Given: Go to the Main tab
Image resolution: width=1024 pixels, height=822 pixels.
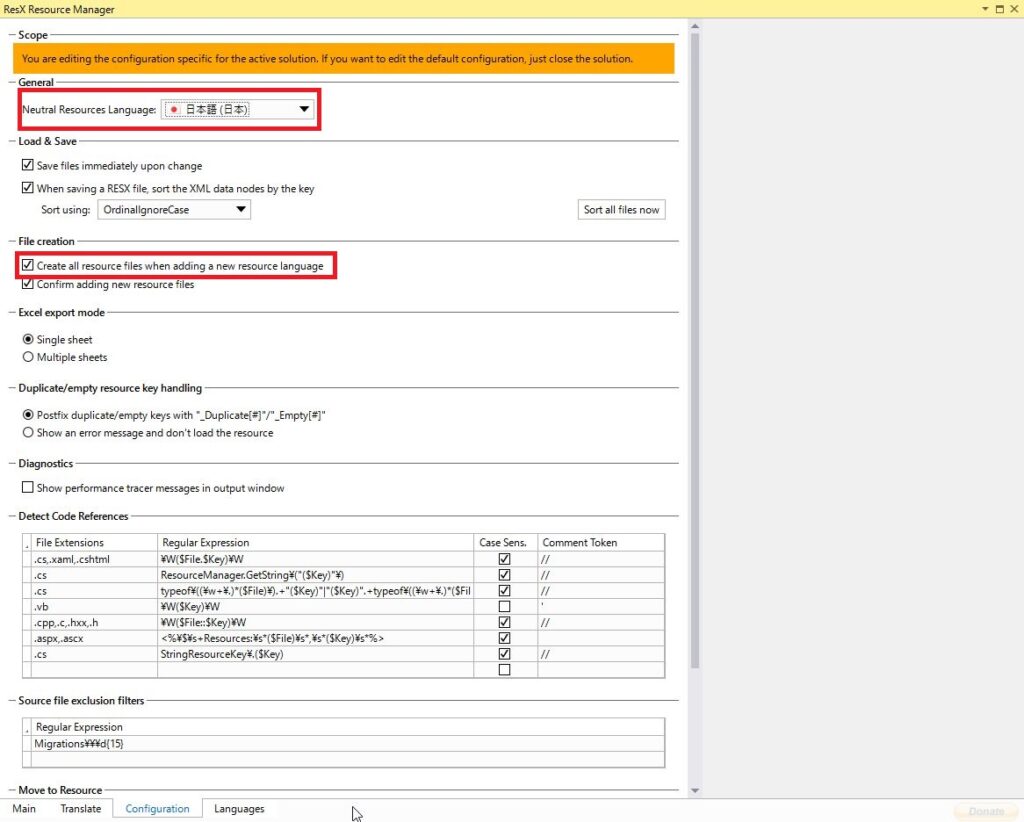Looking at the screenshot, I should pyautogui.click(x=24, y=809).
